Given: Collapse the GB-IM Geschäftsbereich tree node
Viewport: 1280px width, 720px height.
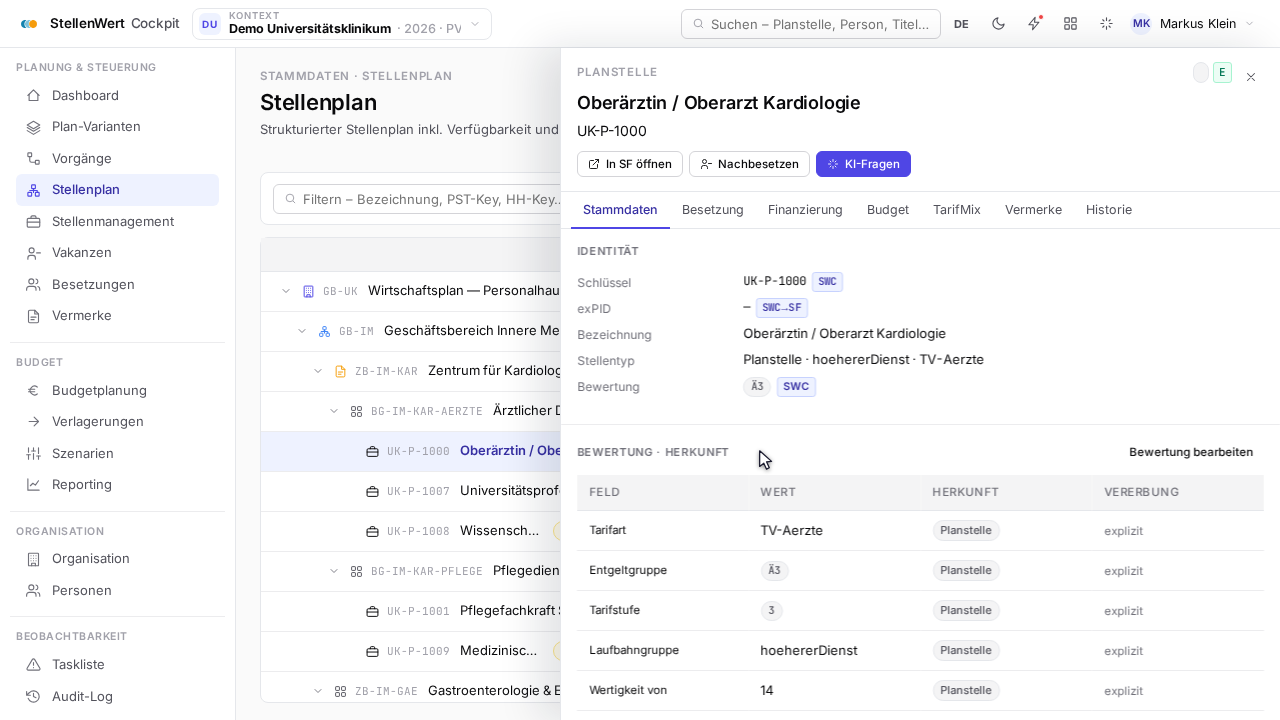Looking at the screenshot, I should point(302,331).
